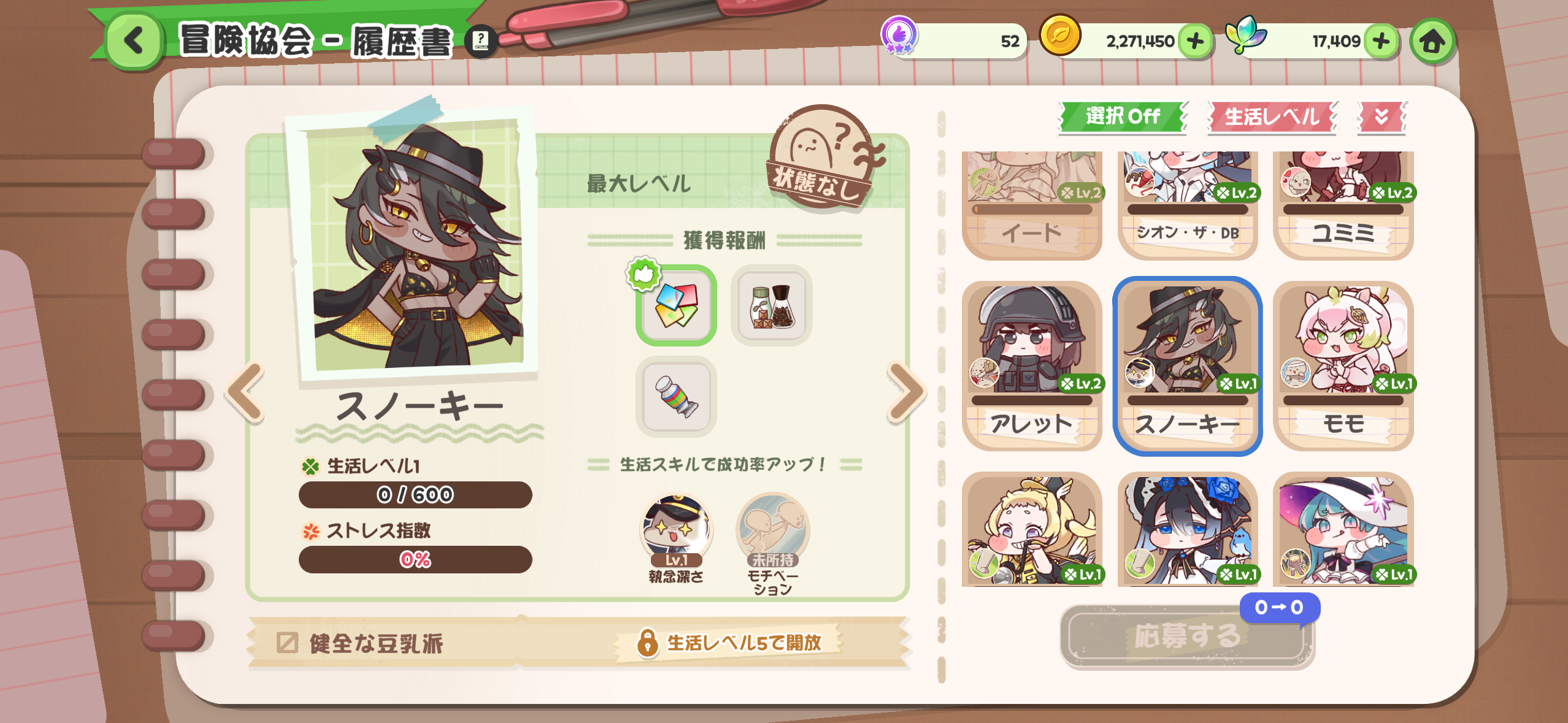Click the 応募する apply button
Screen dimensions: 1568x723
(x=1187, y=636)
